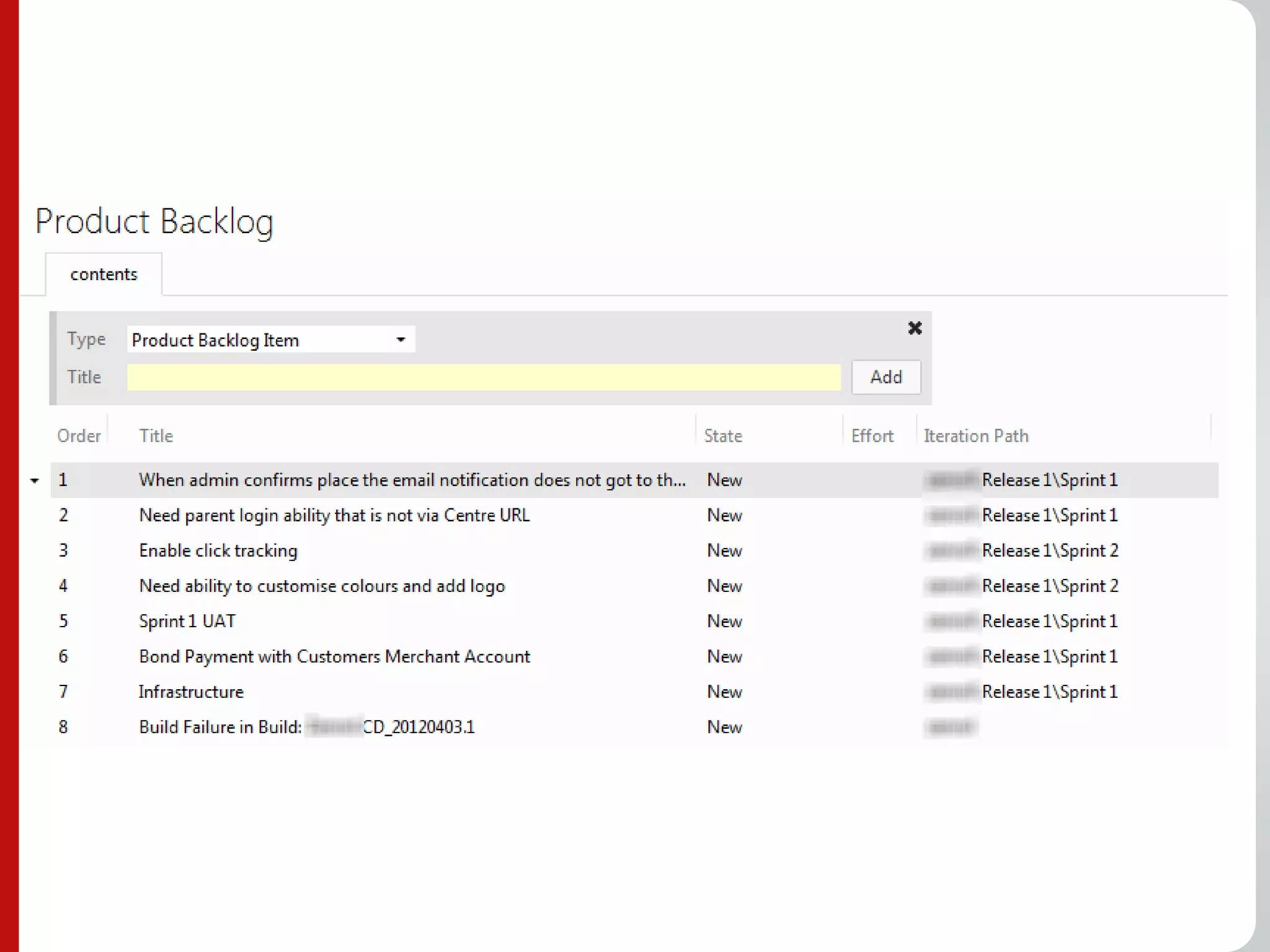This screenshot has height=952, width=1270.
Task: Expand the arrow beside row 1
Action: click(x=35, y=480)
